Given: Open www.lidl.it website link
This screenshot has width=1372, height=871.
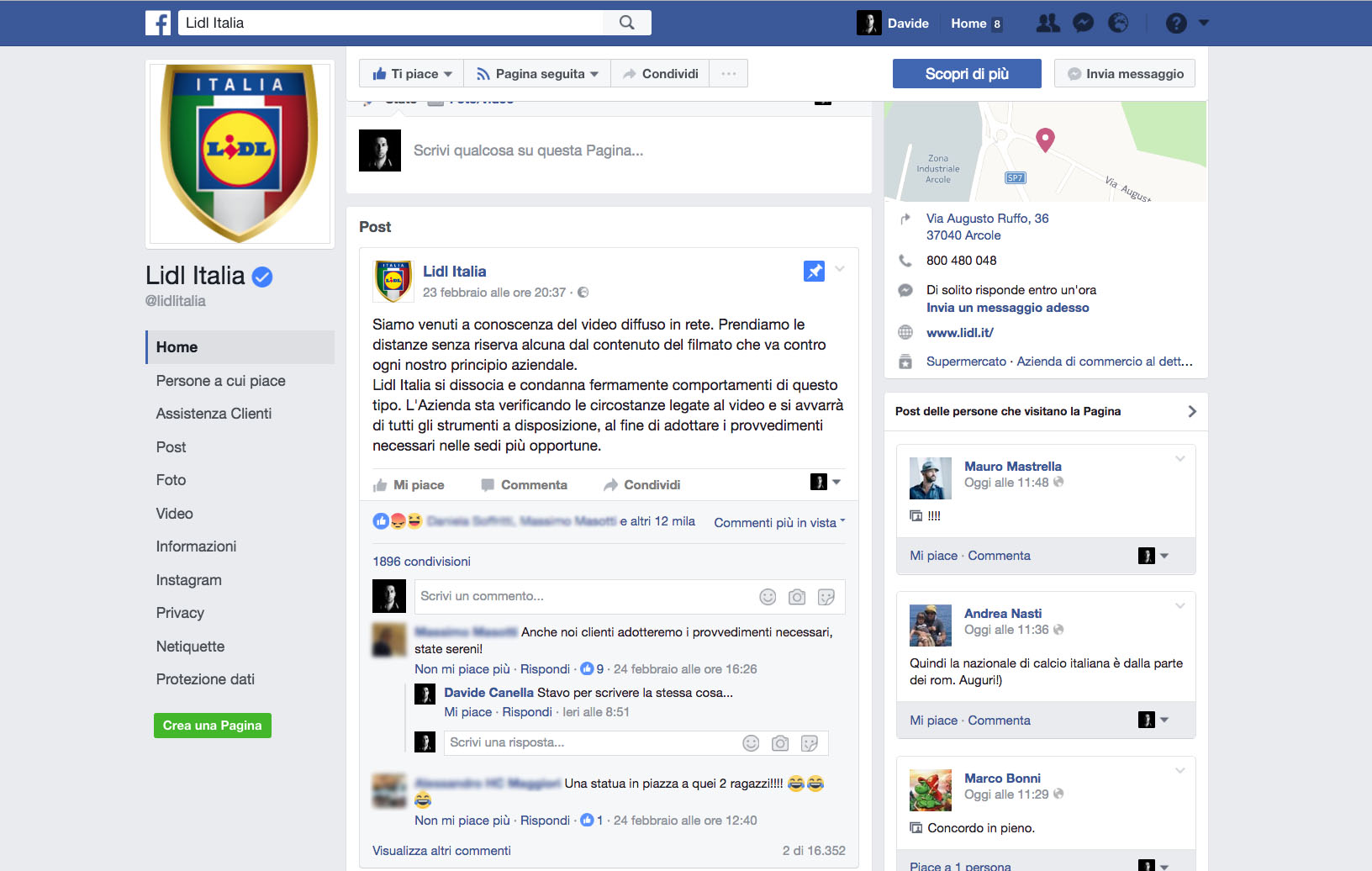Looking at the screenshot, I should [959, 333].
